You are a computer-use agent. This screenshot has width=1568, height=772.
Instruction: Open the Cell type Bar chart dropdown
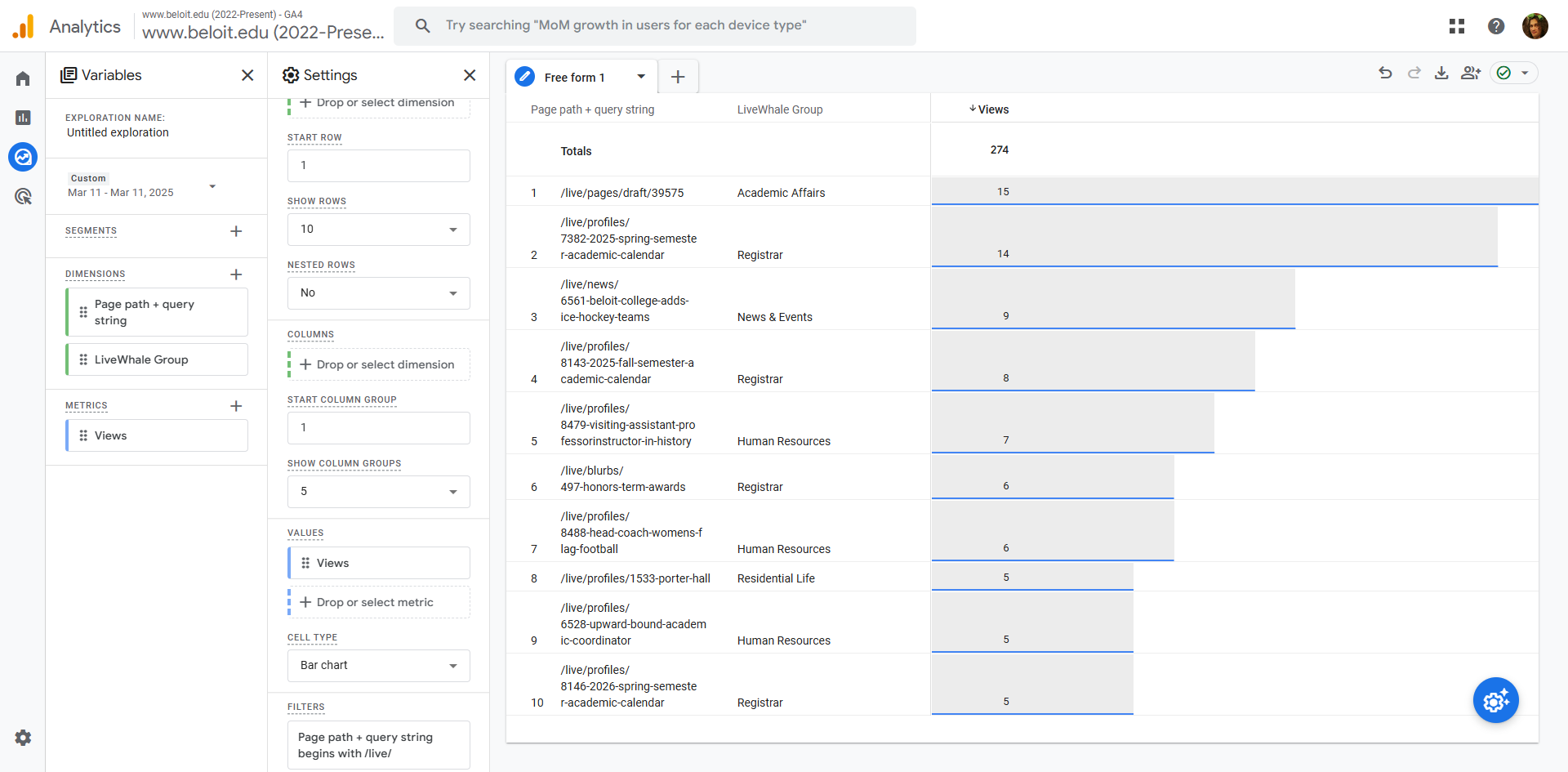[x=379, y=666]
